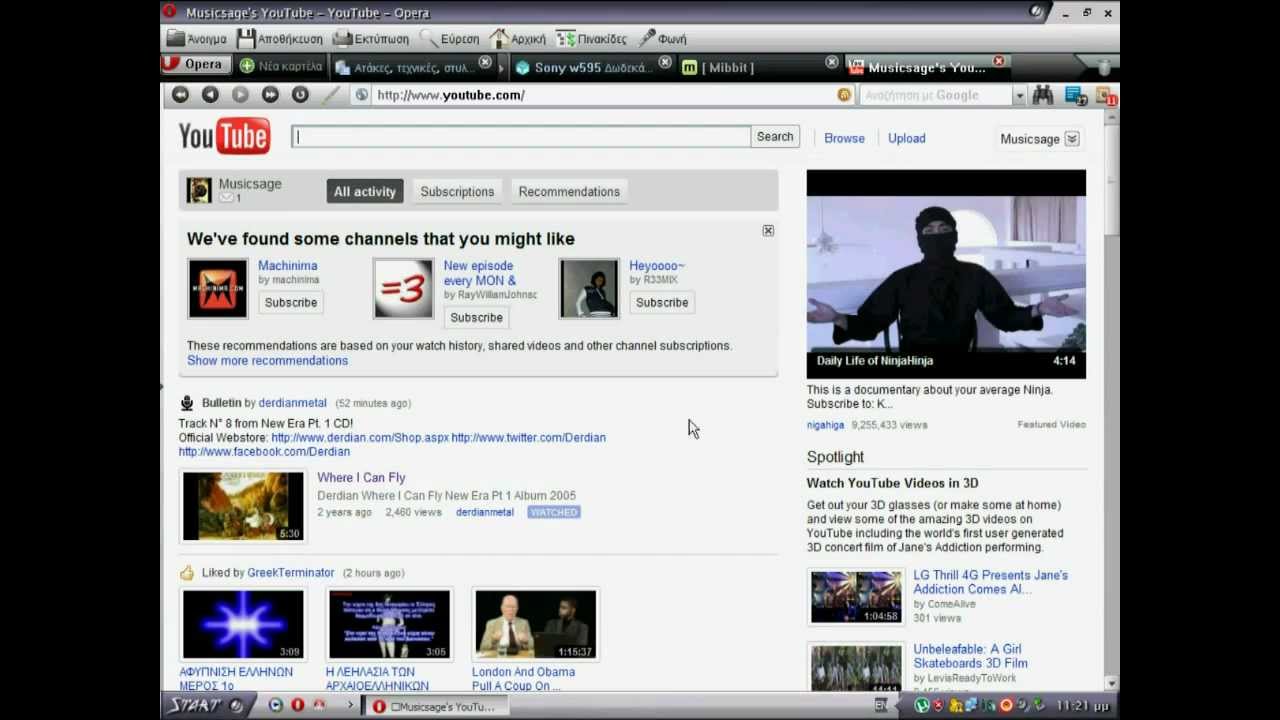
Task: Subscribe to Machinima channel
Action: pyautogui.click(x=291, y=303)
